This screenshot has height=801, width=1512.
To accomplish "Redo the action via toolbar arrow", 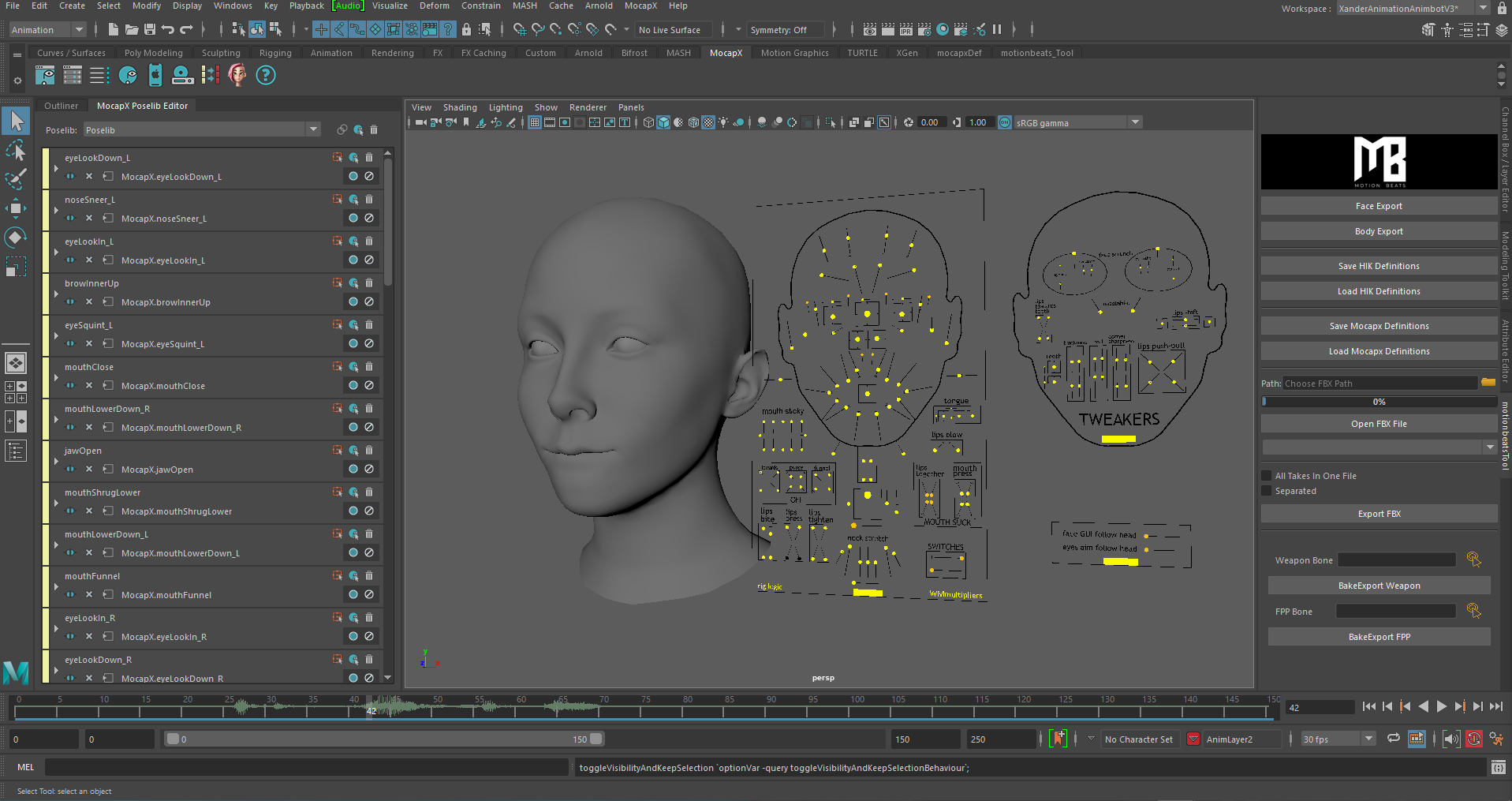I will pyautogui.click(x=187, y=30).
